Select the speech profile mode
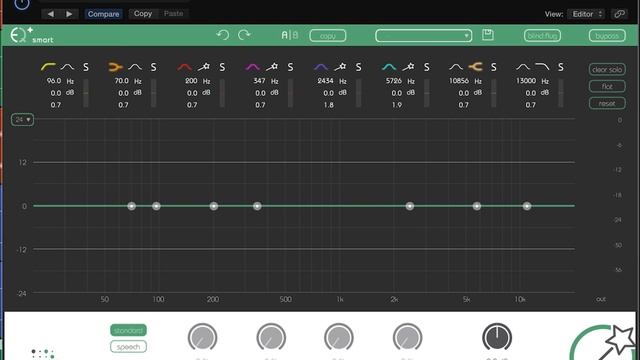The height and width of the screenshot is (360, 640). [128, 347]
